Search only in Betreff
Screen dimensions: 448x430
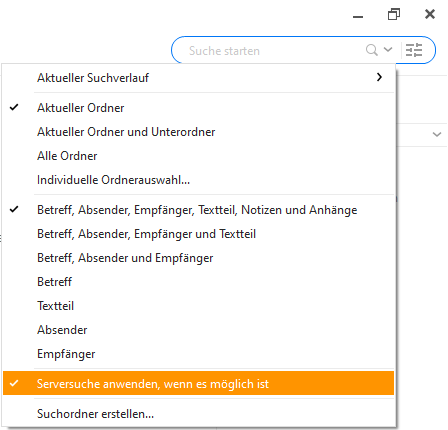[x=198, y=282]
